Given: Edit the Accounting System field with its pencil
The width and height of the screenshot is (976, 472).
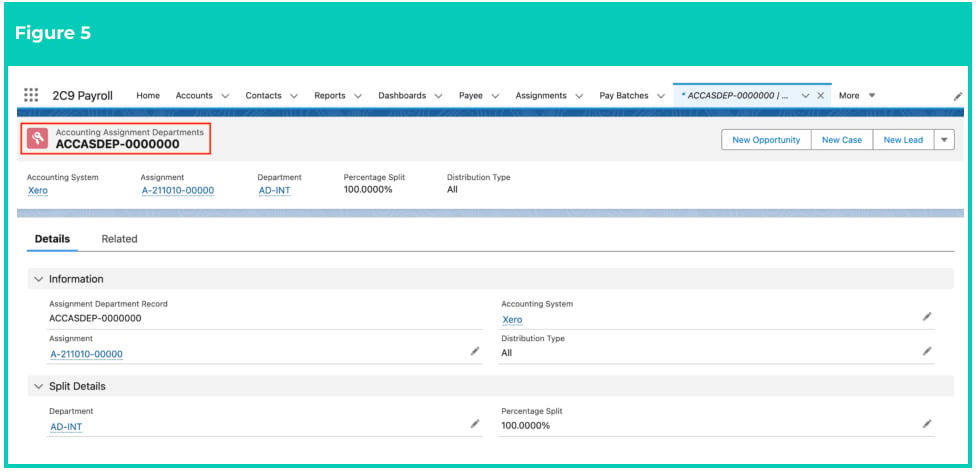Looking at the screenshot, I should [927, 317].
